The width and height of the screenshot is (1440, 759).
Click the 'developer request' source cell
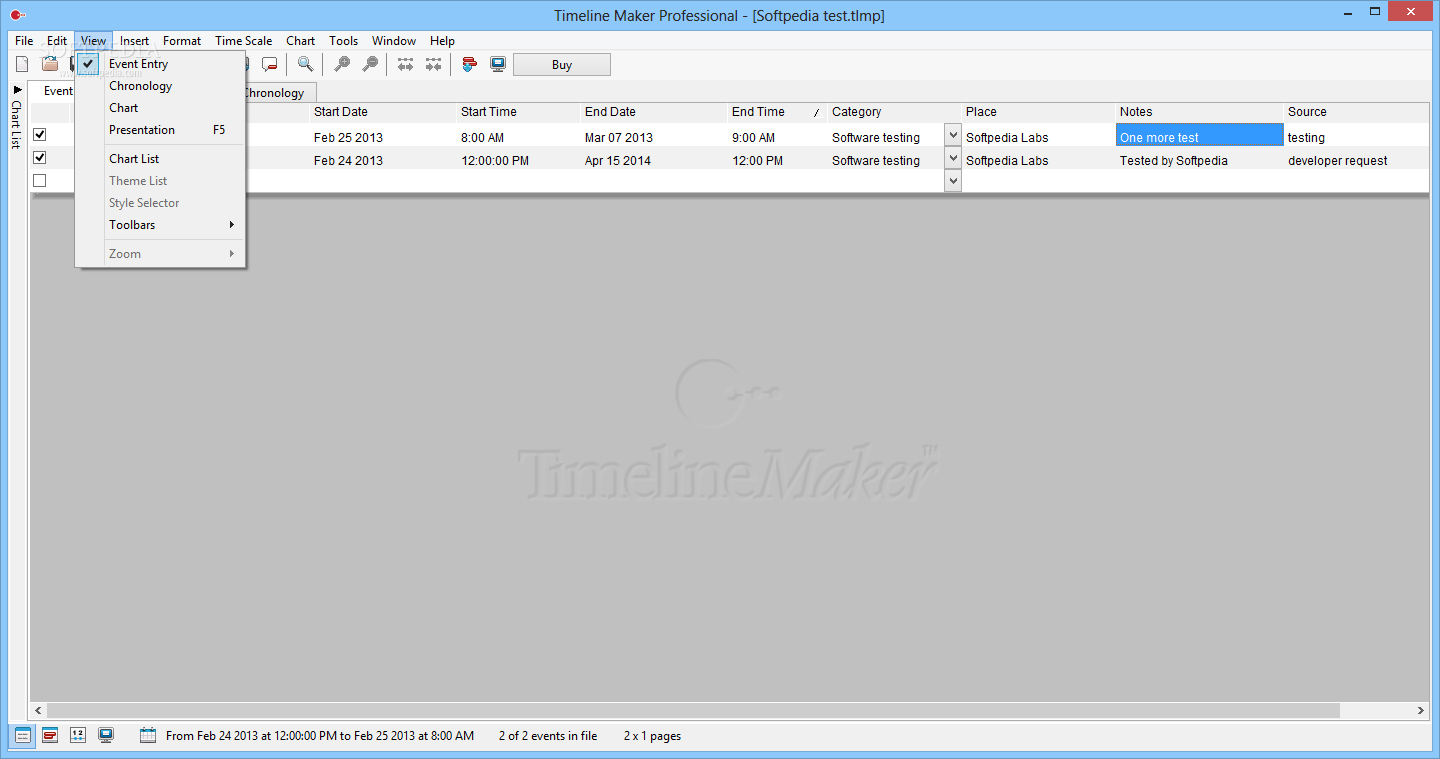1356,160
